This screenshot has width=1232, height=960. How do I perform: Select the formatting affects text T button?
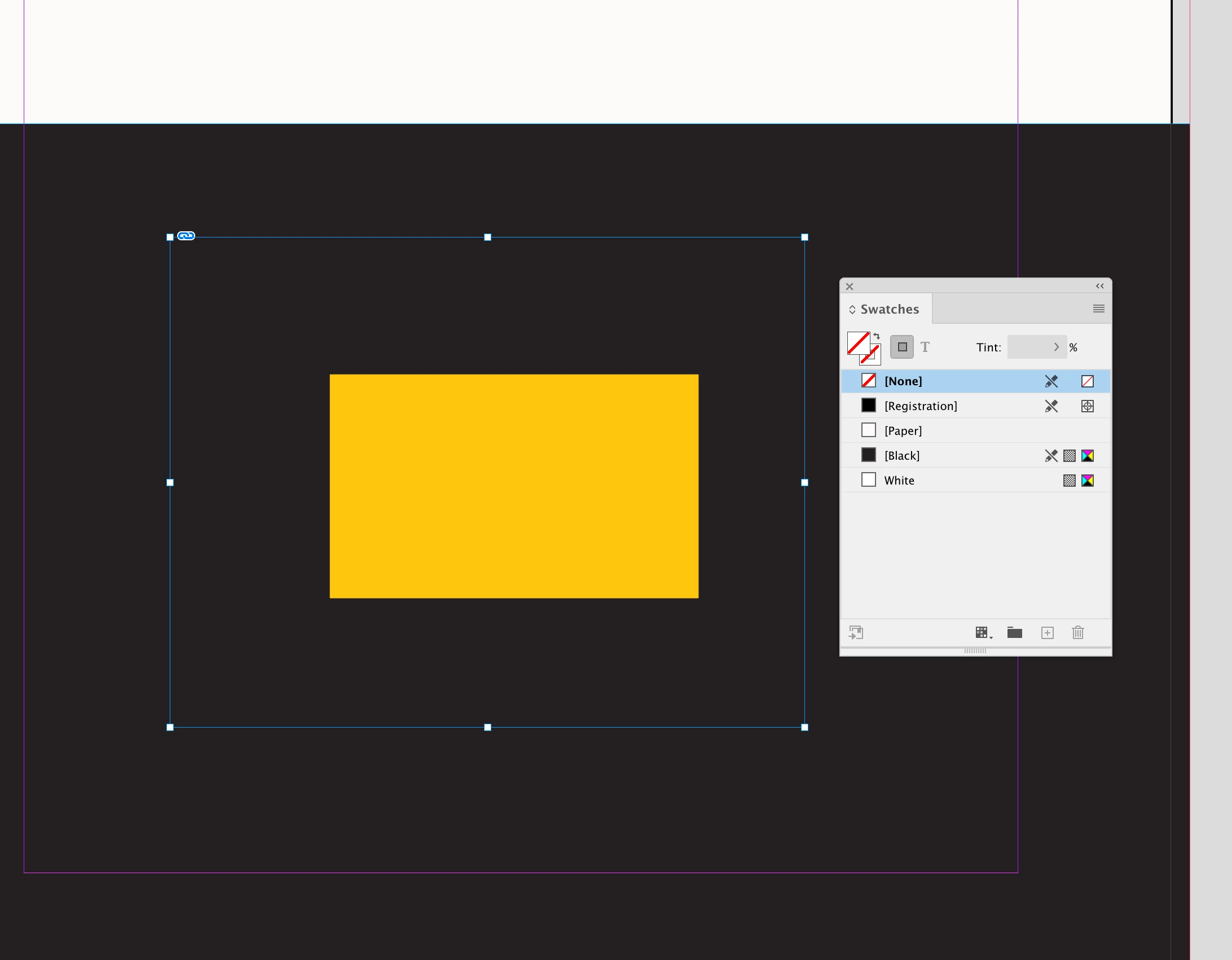click(x=925, y=347)
